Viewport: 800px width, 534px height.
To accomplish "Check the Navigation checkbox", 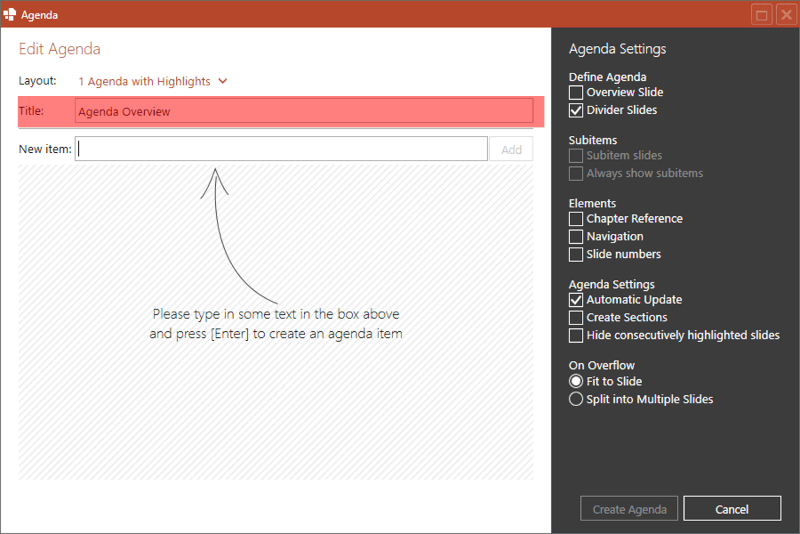I will (576, 236).
